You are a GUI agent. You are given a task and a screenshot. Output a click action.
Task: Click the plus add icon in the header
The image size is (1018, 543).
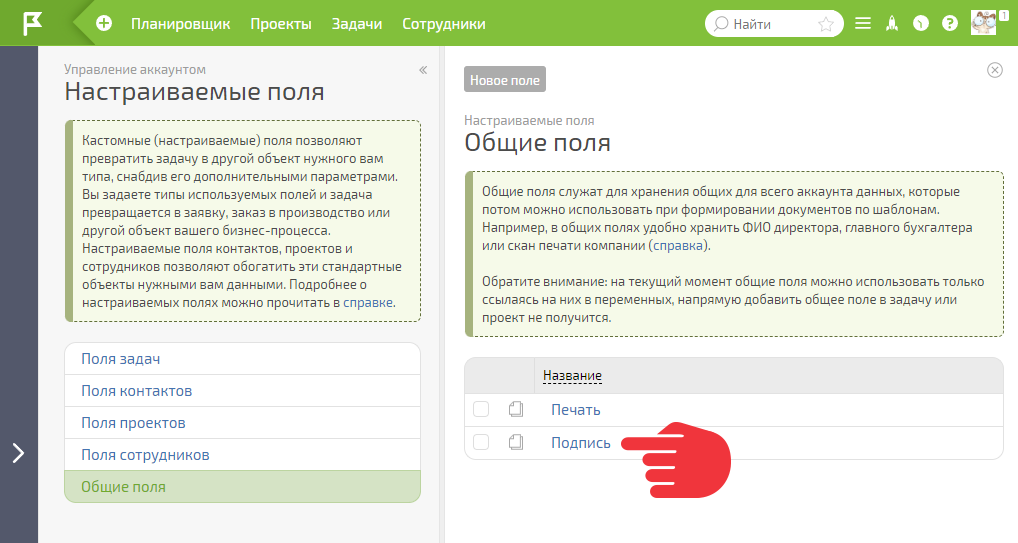coord(104,23)
